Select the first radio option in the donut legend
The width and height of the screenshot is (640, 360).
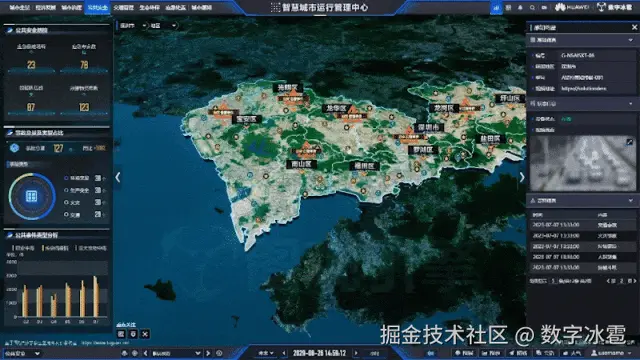click(x=66, y=178)
